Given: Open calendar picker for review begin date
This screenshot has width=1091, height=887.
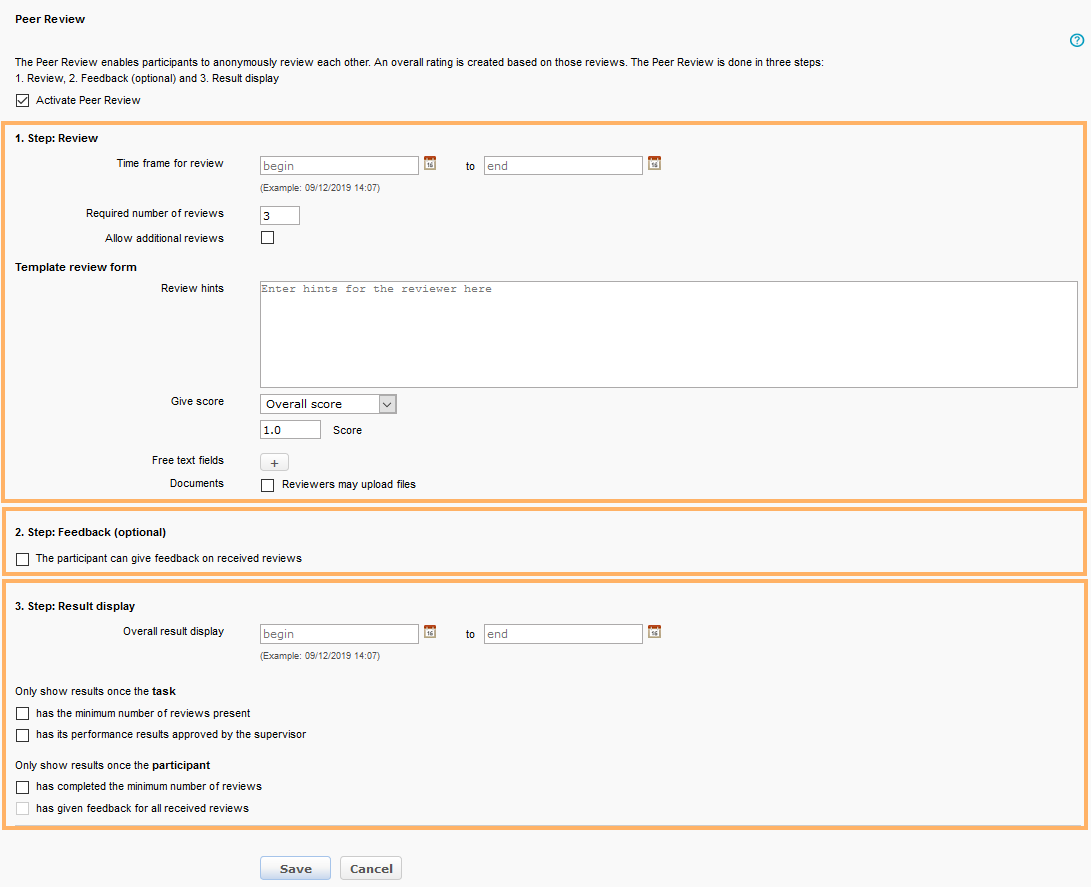Looking at the screenshot, I should click(429, 163).
